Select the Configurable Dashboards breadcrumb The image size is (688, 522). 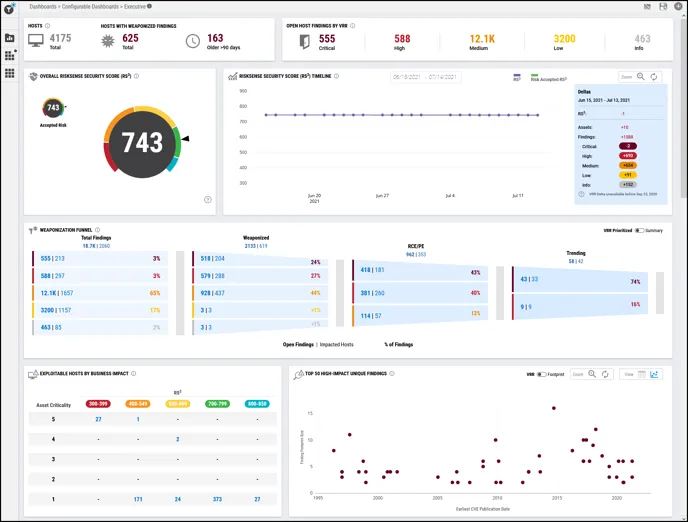tap(90, 7)
